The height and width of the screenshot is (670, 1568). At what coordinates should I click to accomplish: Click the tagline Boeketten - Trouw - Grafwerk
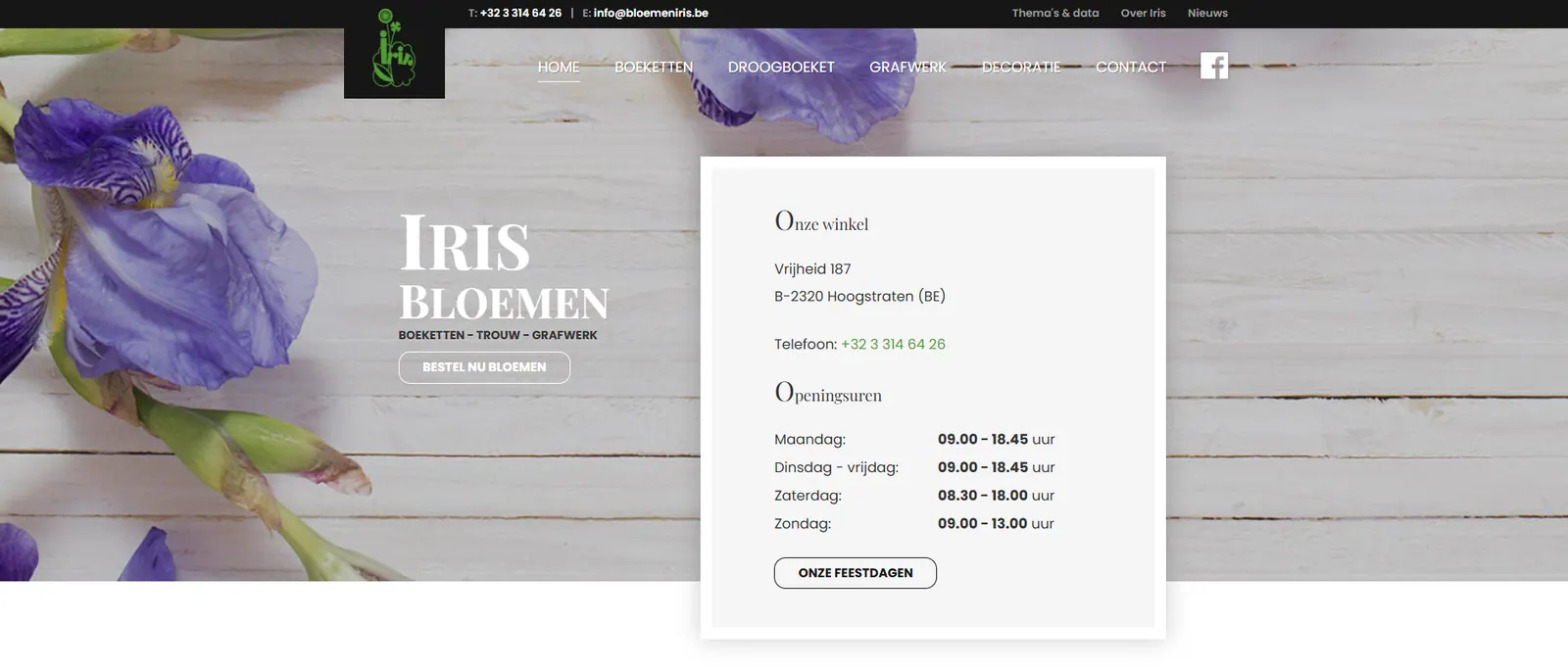coord(498,335)
